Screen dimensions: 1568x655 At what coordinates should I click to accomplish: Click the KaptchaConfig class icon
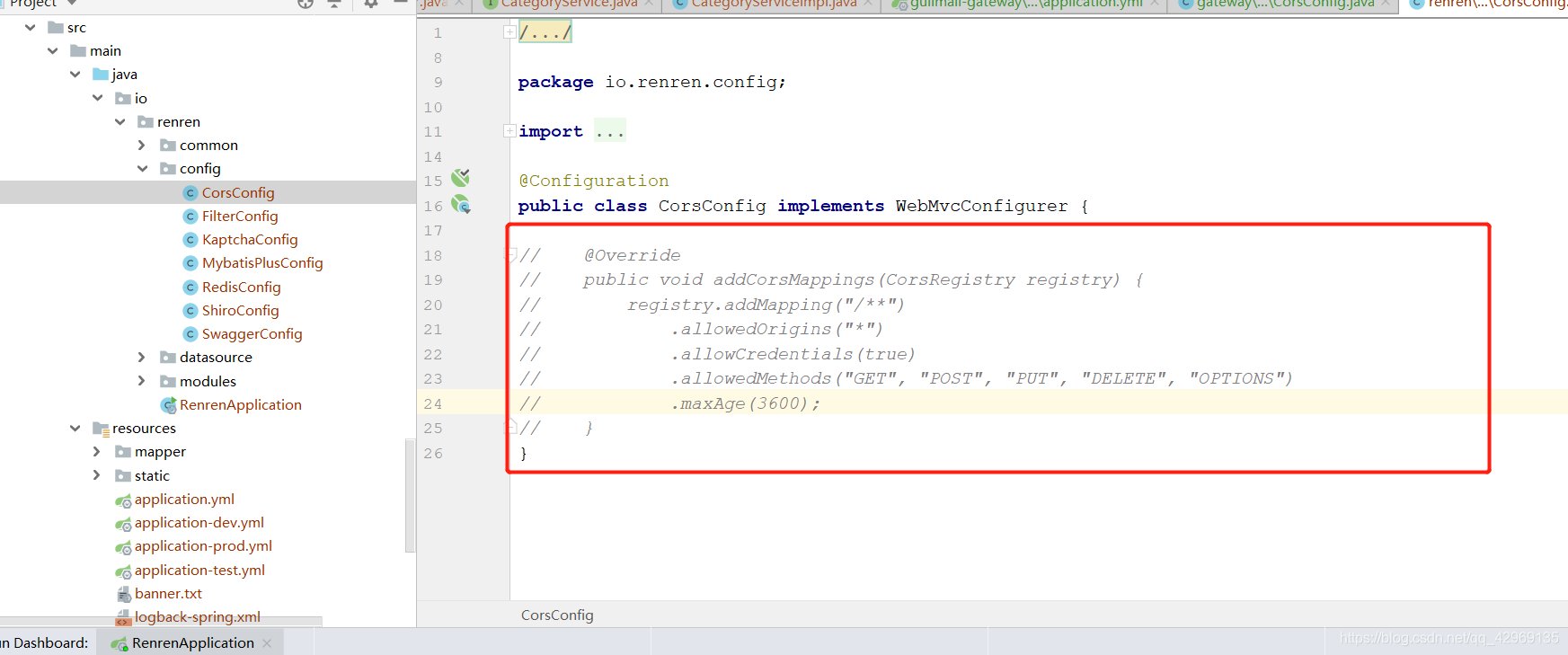[190, 240]
